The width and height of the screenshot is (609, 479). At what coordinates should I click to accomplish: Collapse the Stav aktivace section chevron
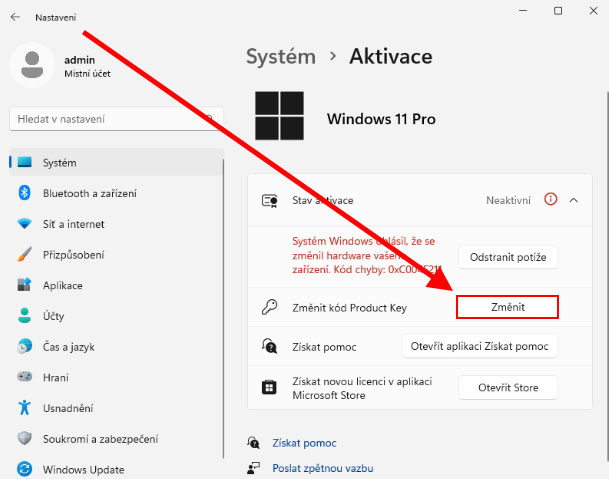pos(574,200)
